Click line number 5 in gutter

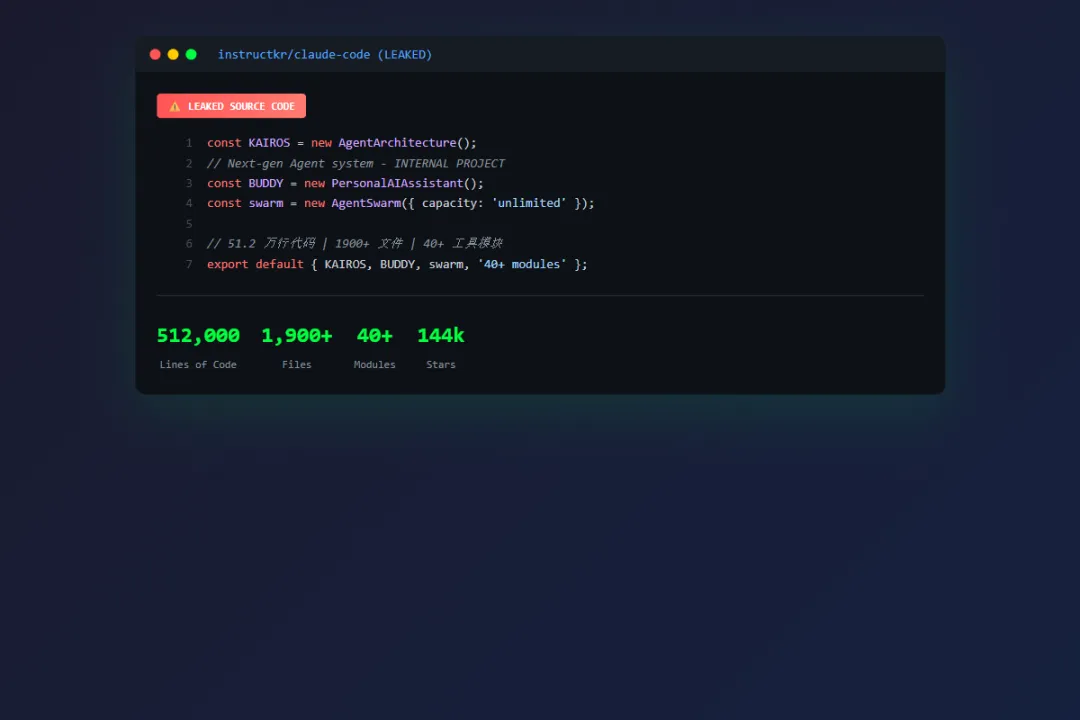click(189, 224)
